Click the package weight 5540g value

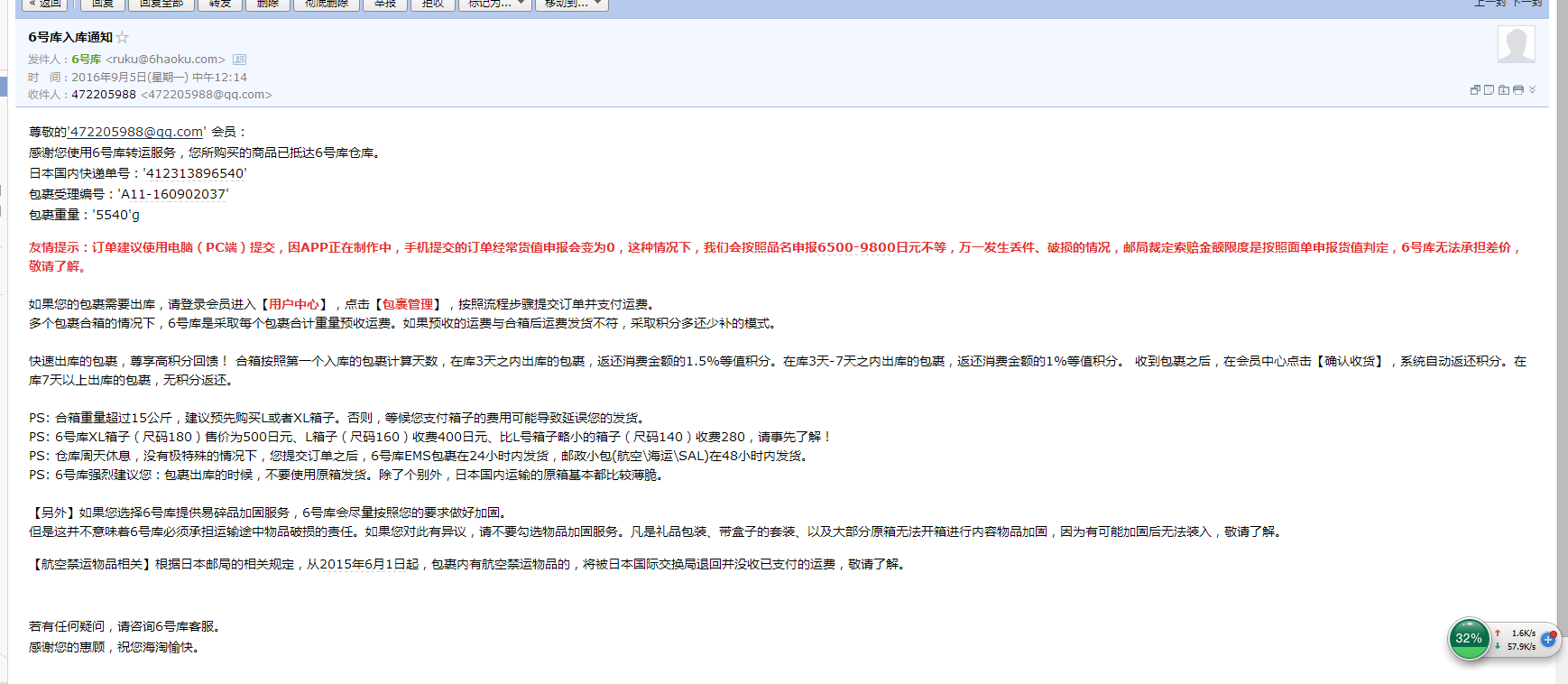(116, 215)
